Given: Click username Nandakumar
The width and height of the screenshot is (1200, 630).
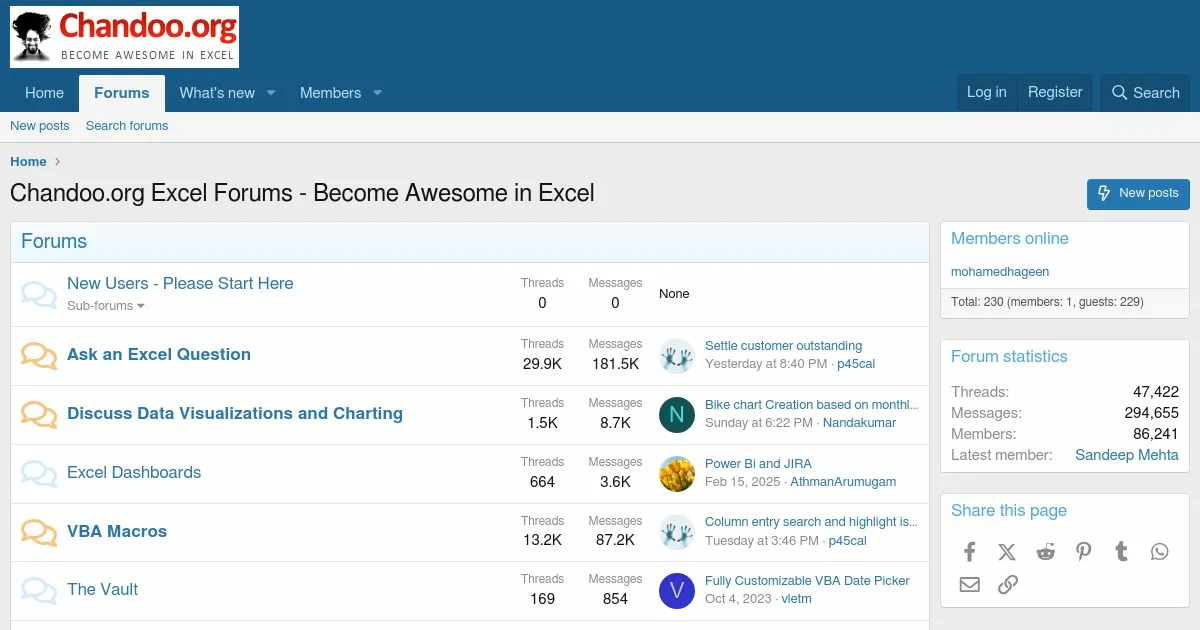Looking at the screenshot, I should point(859,423).
